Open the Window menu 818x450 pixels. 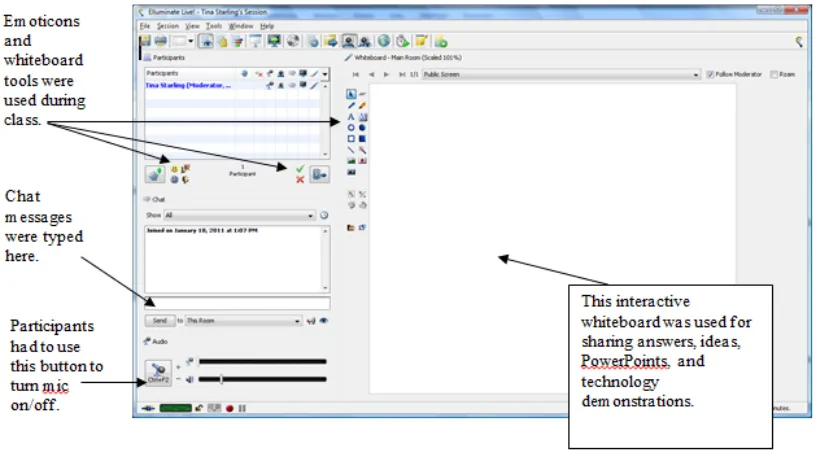240,26
